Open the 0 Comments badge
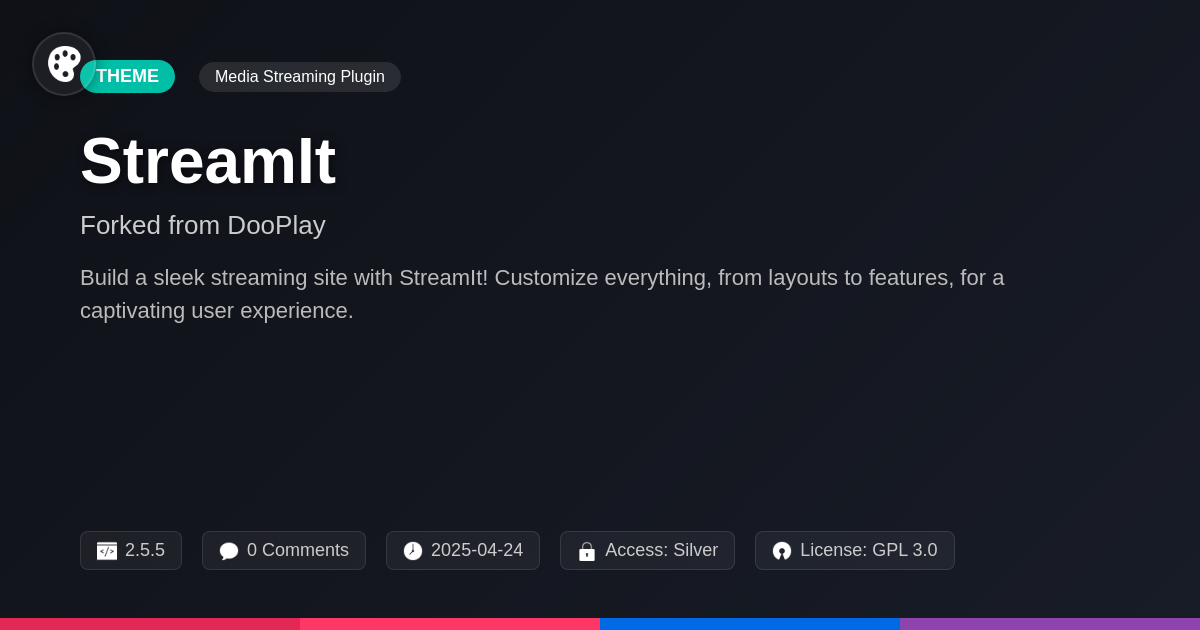The height and width of the screenshot is (630, 1200). click(x=284, y=551)
